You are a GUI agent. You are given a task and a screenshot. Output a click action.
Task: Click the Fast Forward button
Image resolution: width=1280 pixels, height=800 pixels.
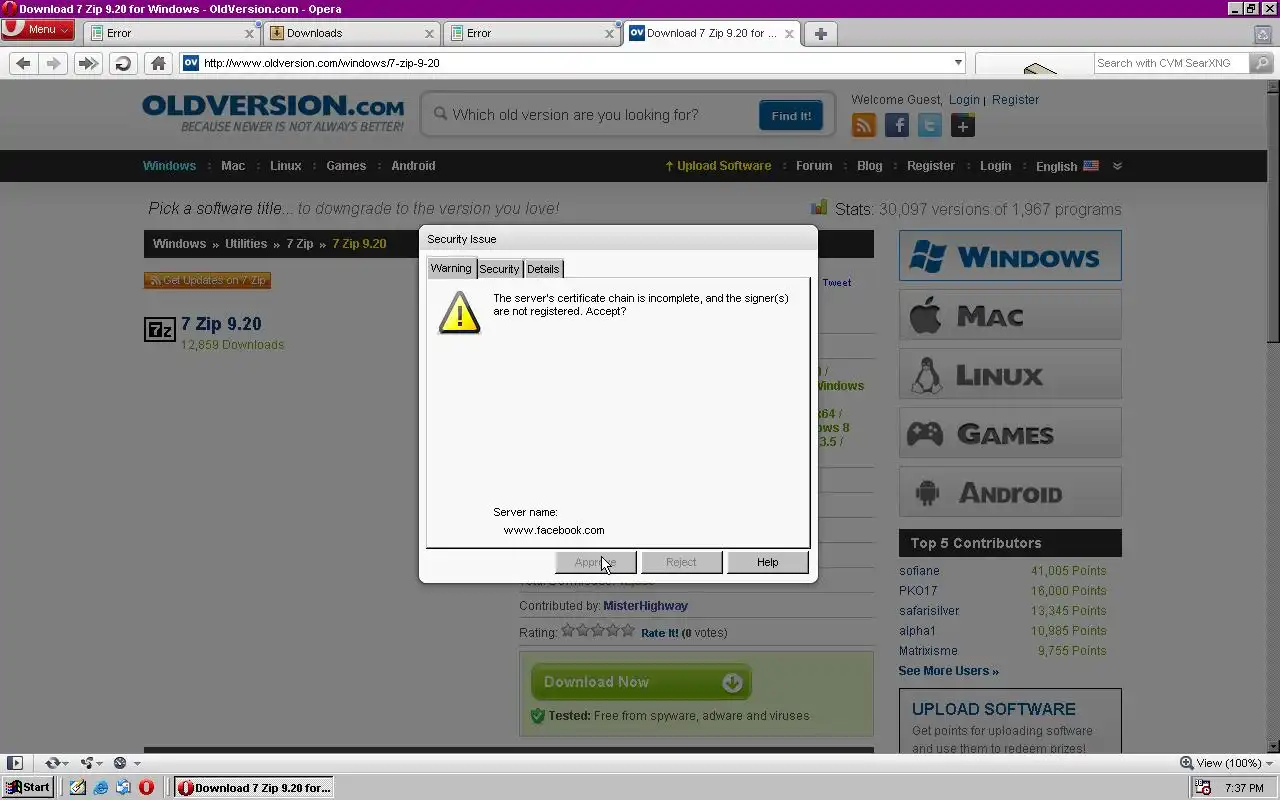coord(88,63)
